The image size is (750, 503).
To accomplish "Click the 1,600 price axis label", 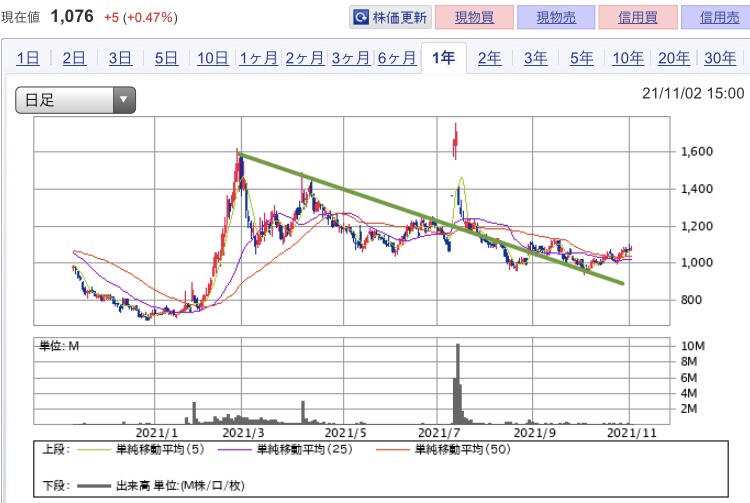I will pos(696,152).
